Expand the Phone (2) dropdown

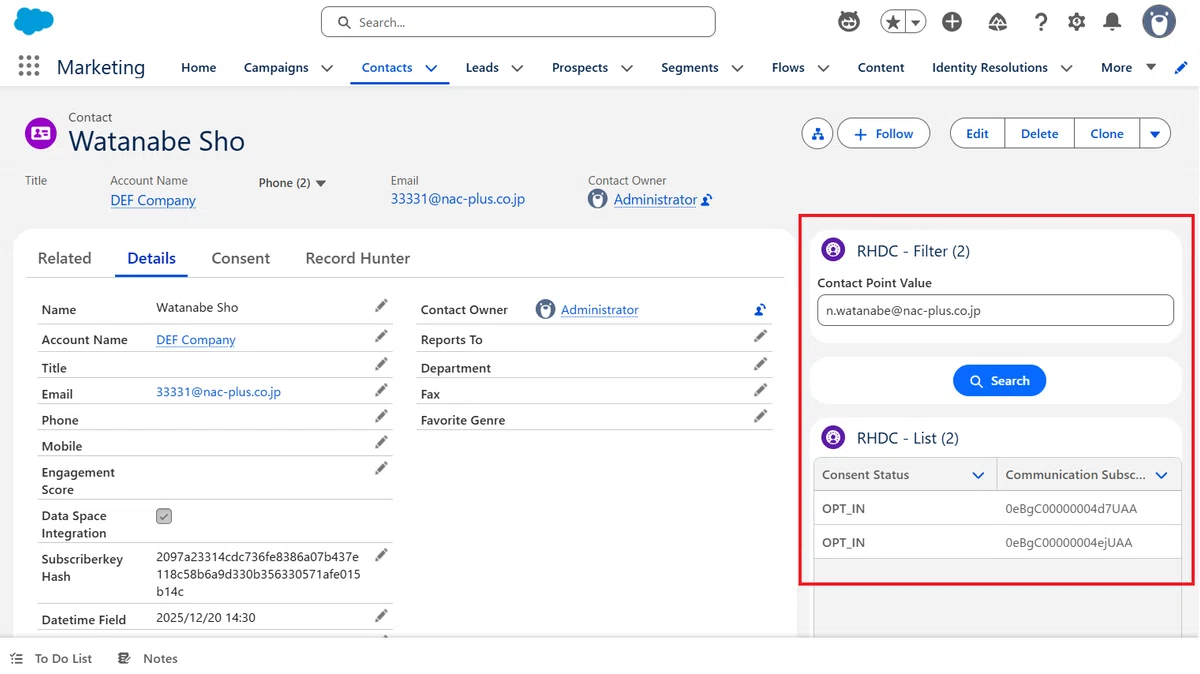(321, 183)
